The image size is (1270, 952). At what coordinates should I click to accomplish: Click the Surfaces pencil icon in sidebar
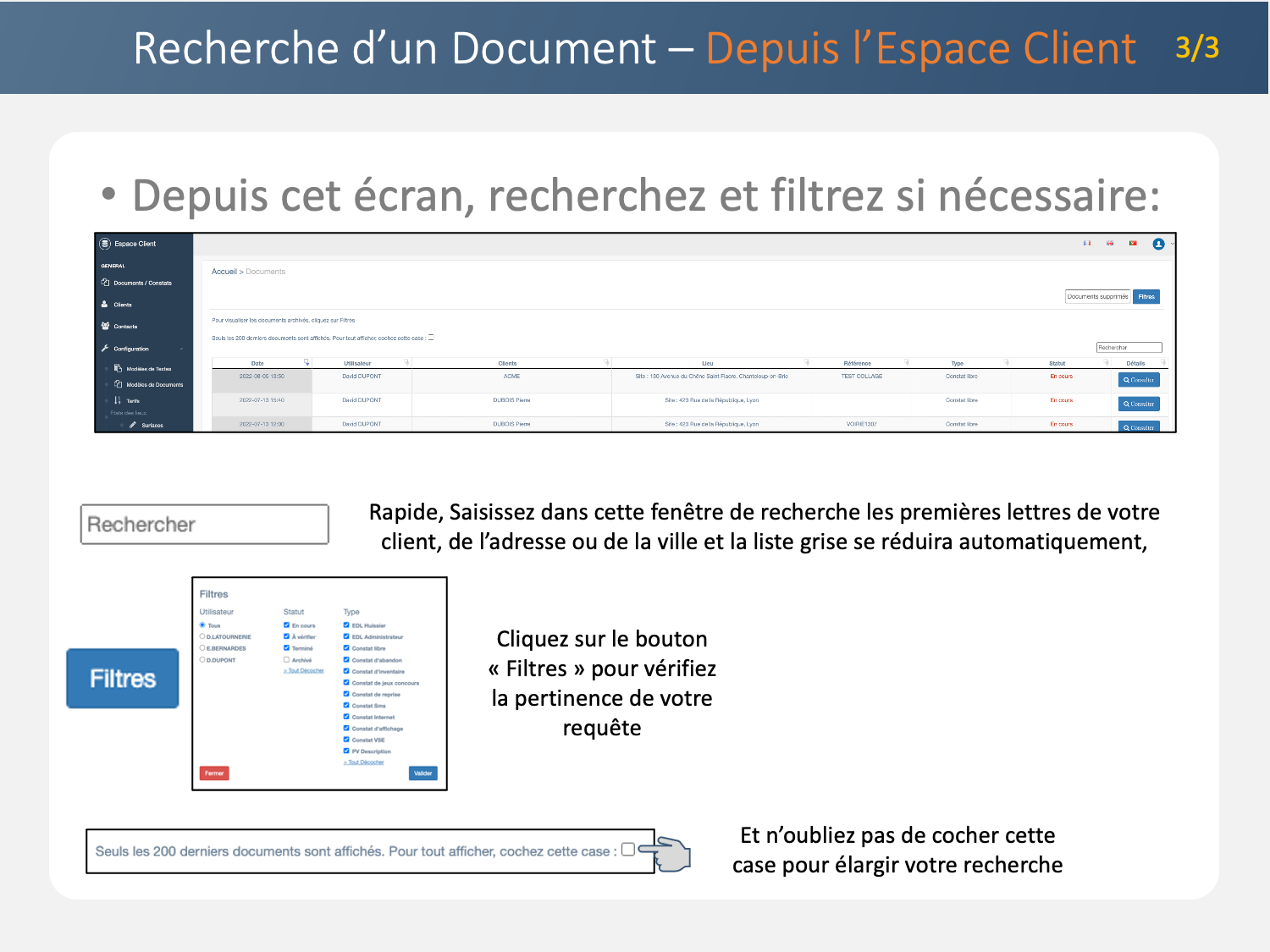pyautogui.click(x=133, y=425)
